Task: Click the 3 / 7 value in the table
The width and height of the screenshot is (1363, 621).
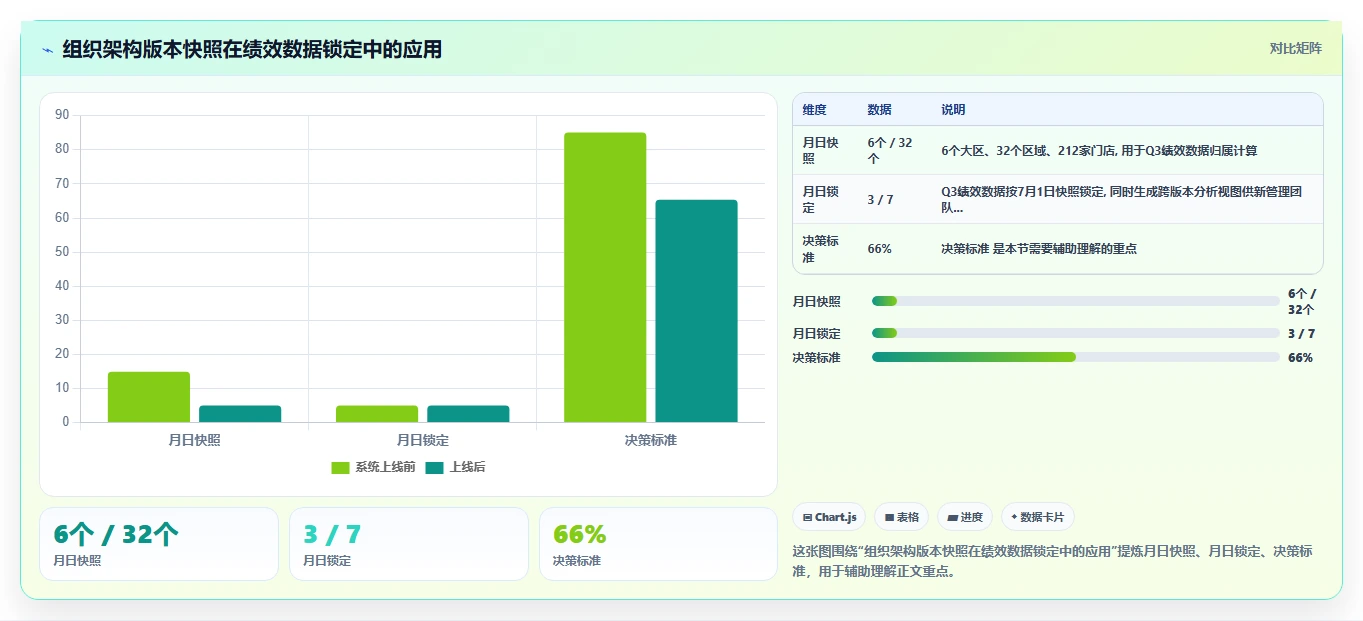Action: pos(880,200)
